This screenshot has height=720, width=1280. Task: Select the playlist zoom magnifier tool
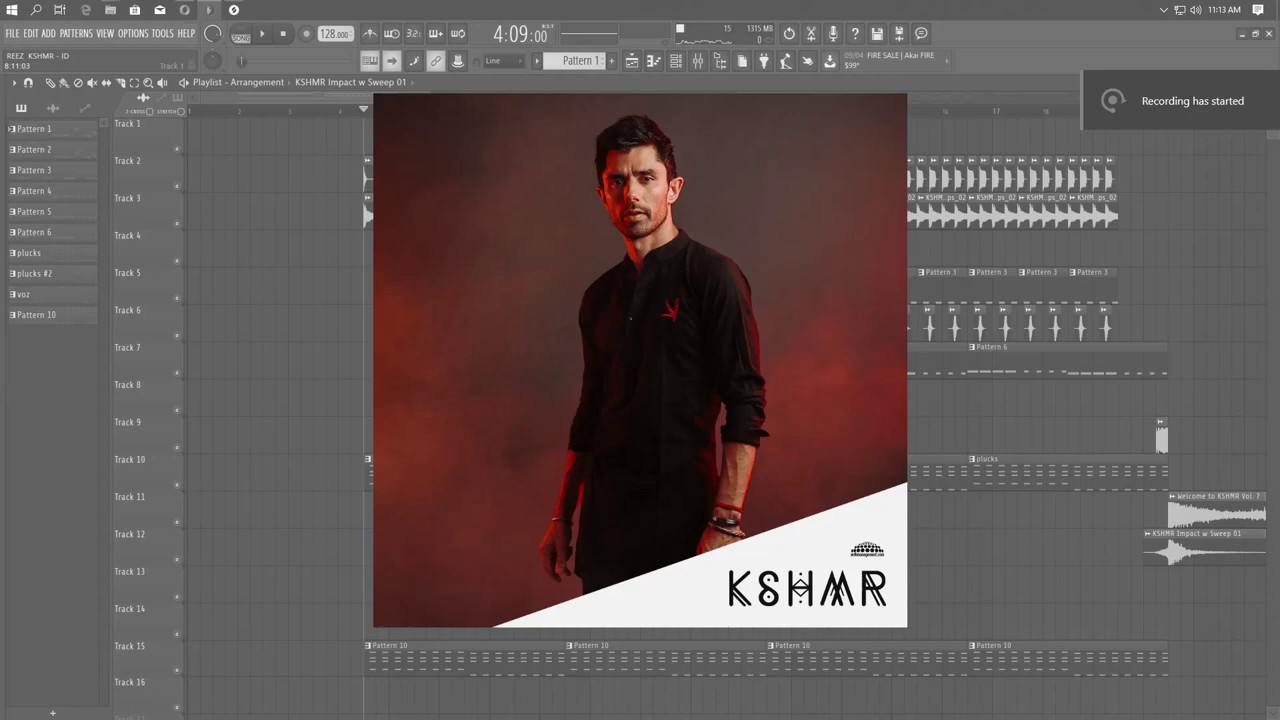click(x=148, y=83)
